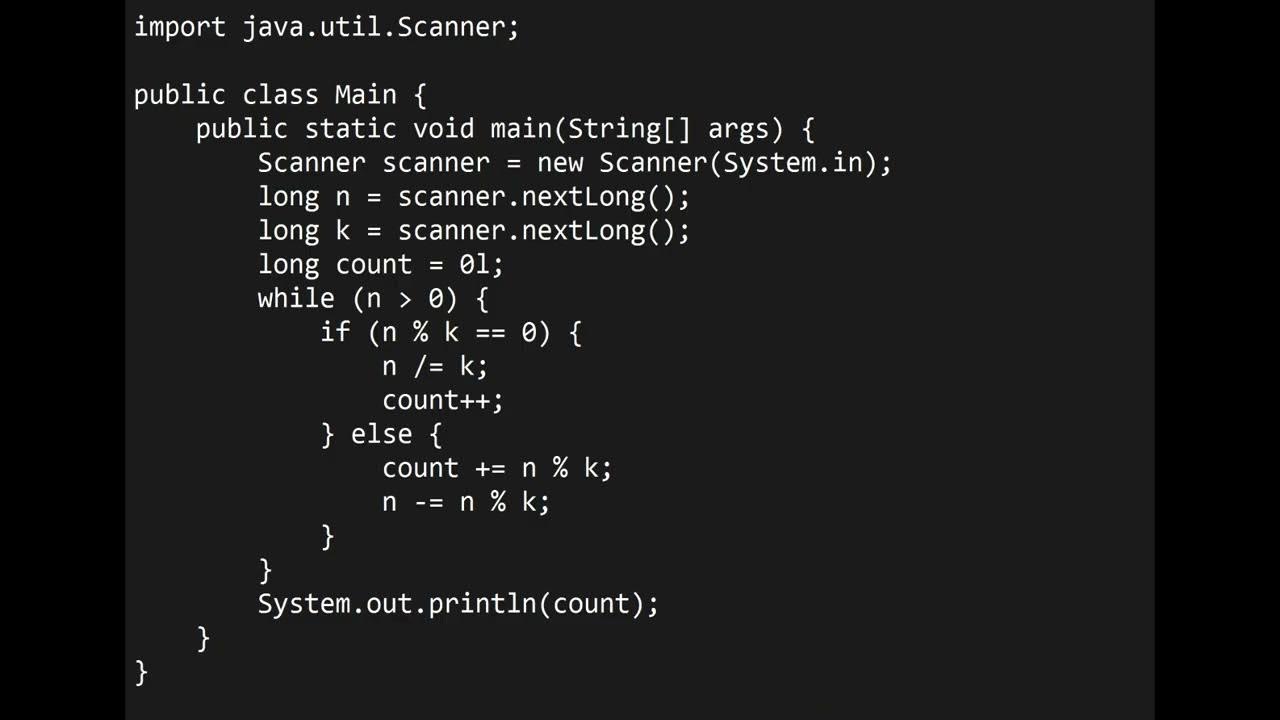The width and height of the screenshot is (1280, 720).
Task: Click the count++ statement
Action: [442, 401]
